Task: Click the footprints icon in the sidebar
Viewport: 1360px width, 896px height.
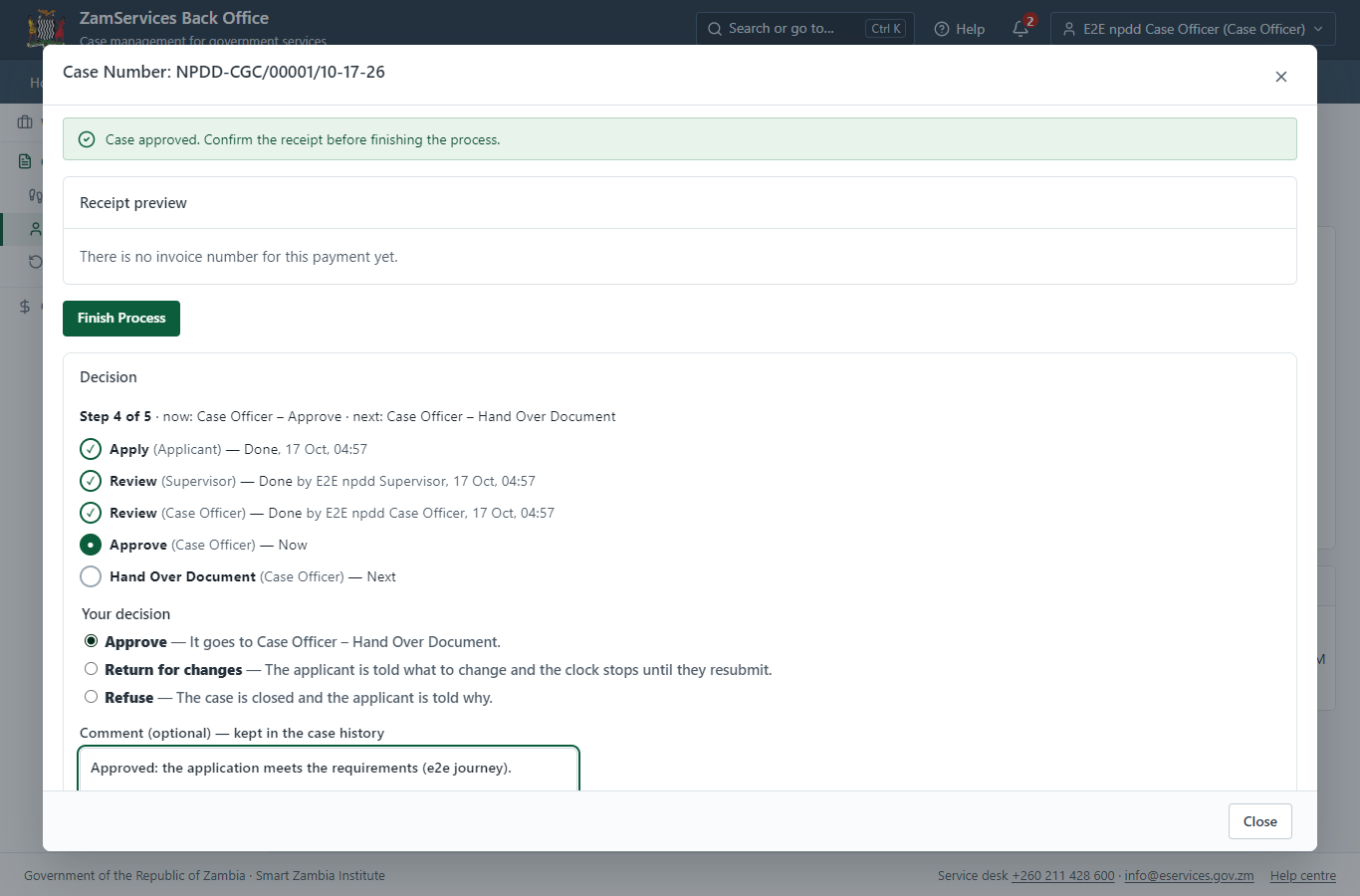Action: (35, 195)
